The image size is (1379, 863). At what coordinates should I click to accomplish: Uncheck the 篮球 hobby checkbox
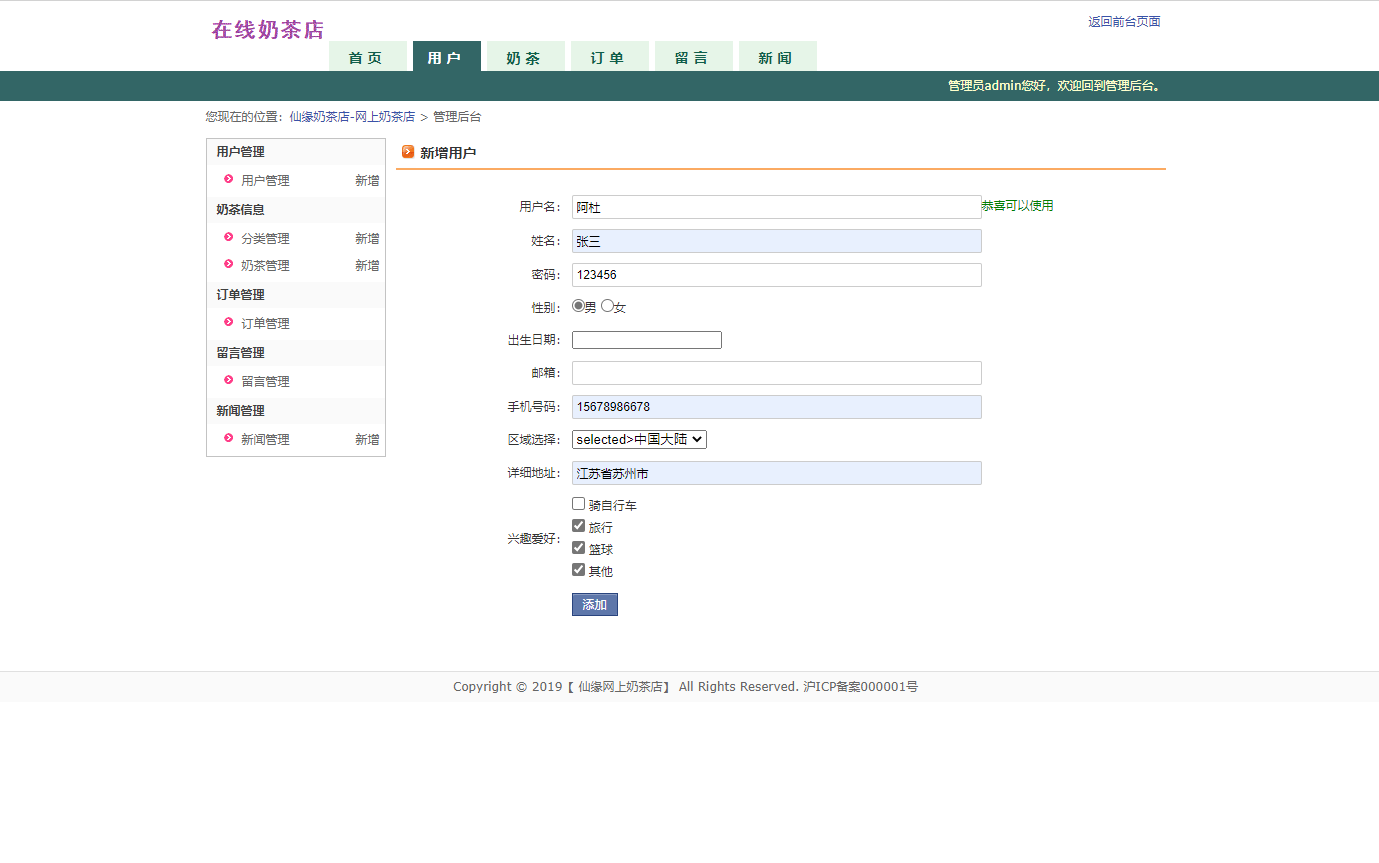pyautogui.click(x=578, y=548)
